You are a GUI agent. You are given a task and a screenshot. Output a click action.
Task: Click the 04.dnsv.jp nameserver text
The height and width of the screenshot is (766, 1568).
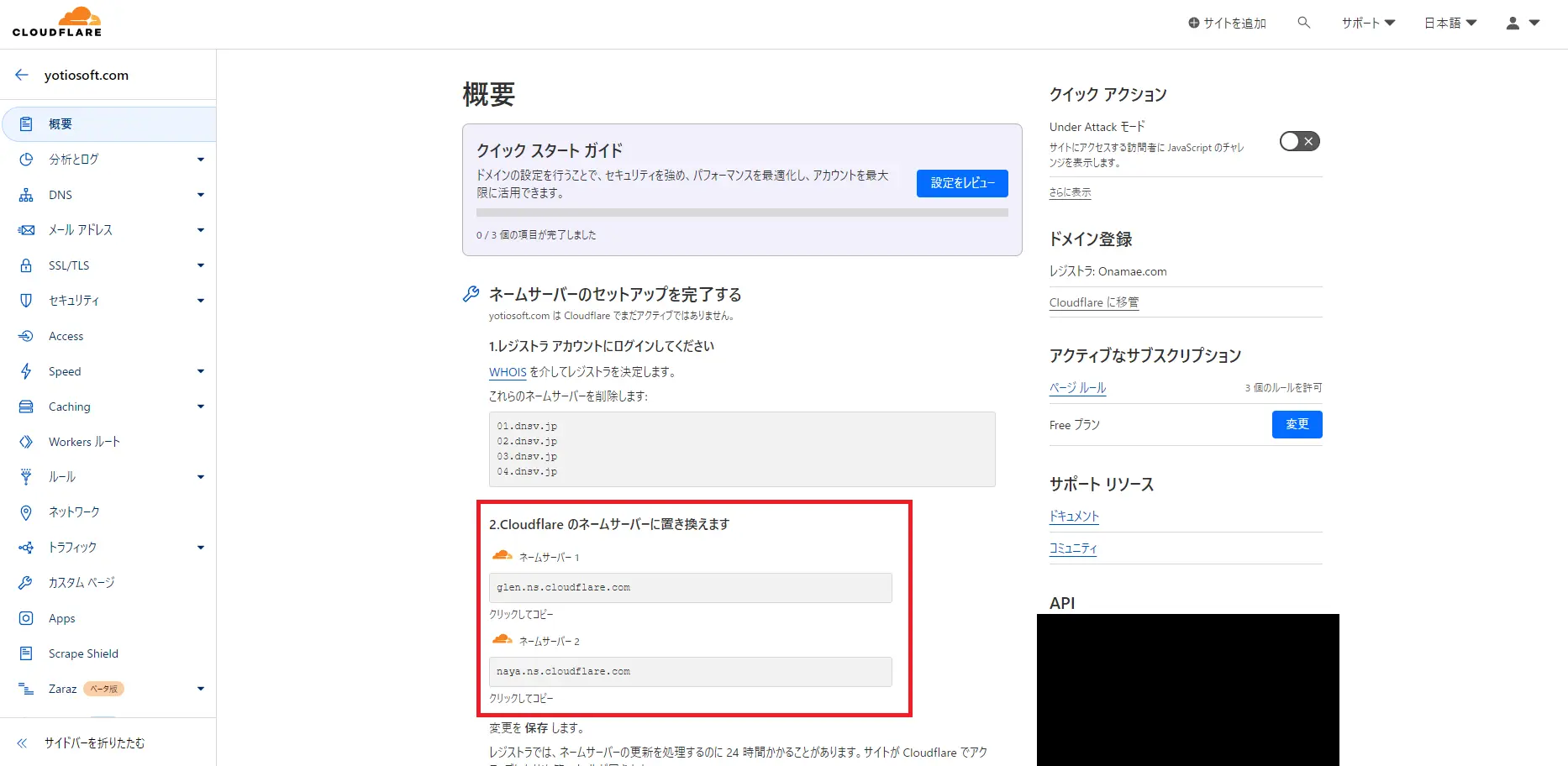pos(527,471)
